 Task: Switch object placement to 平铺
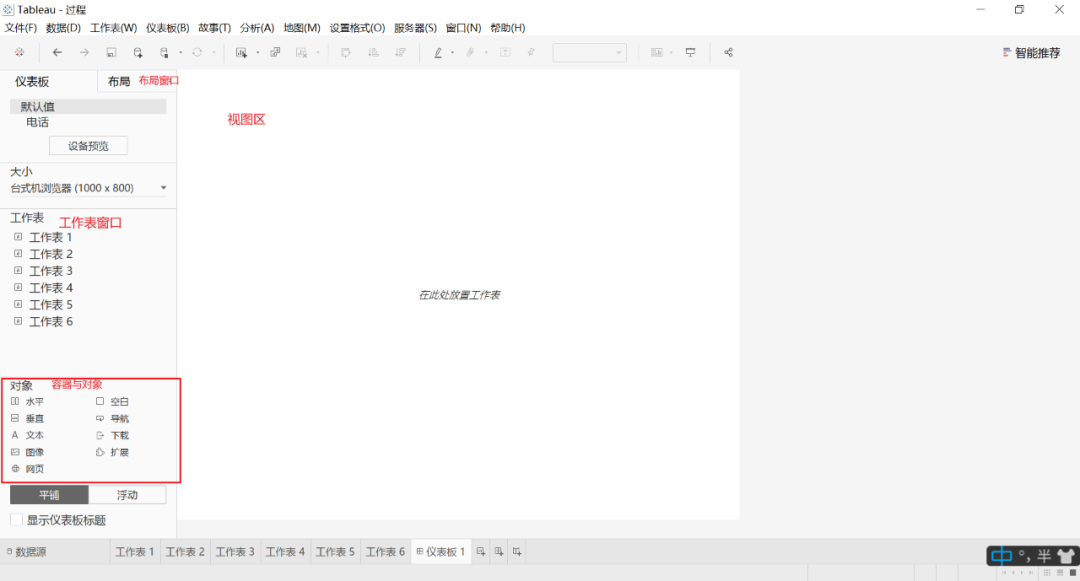point(50,494)
